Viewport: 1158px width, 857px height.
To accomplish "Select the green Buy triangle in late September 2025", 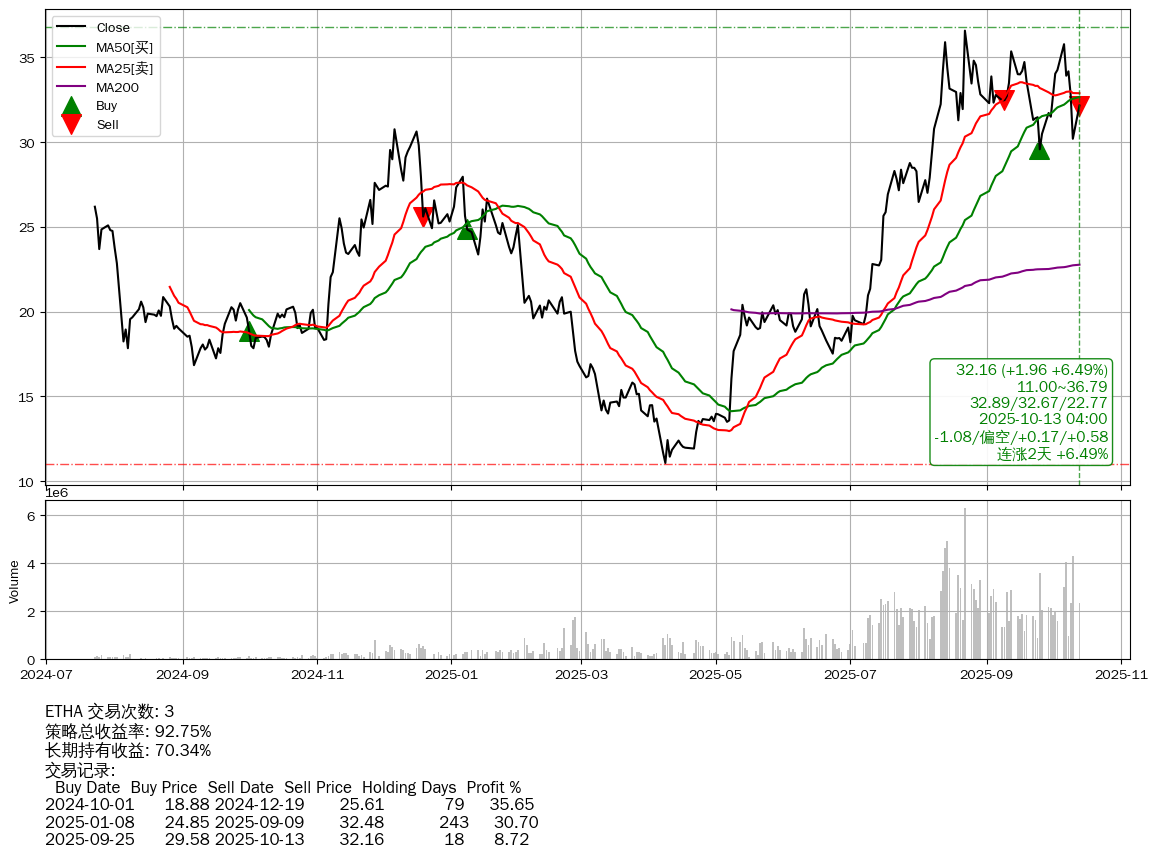I will coord(1040,150).
